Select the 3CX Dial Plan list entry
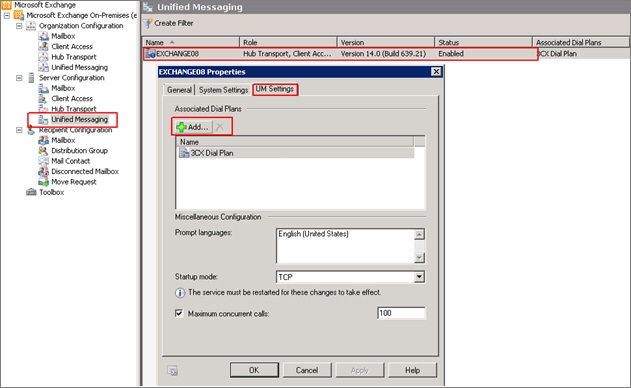 tap(295, 153)
